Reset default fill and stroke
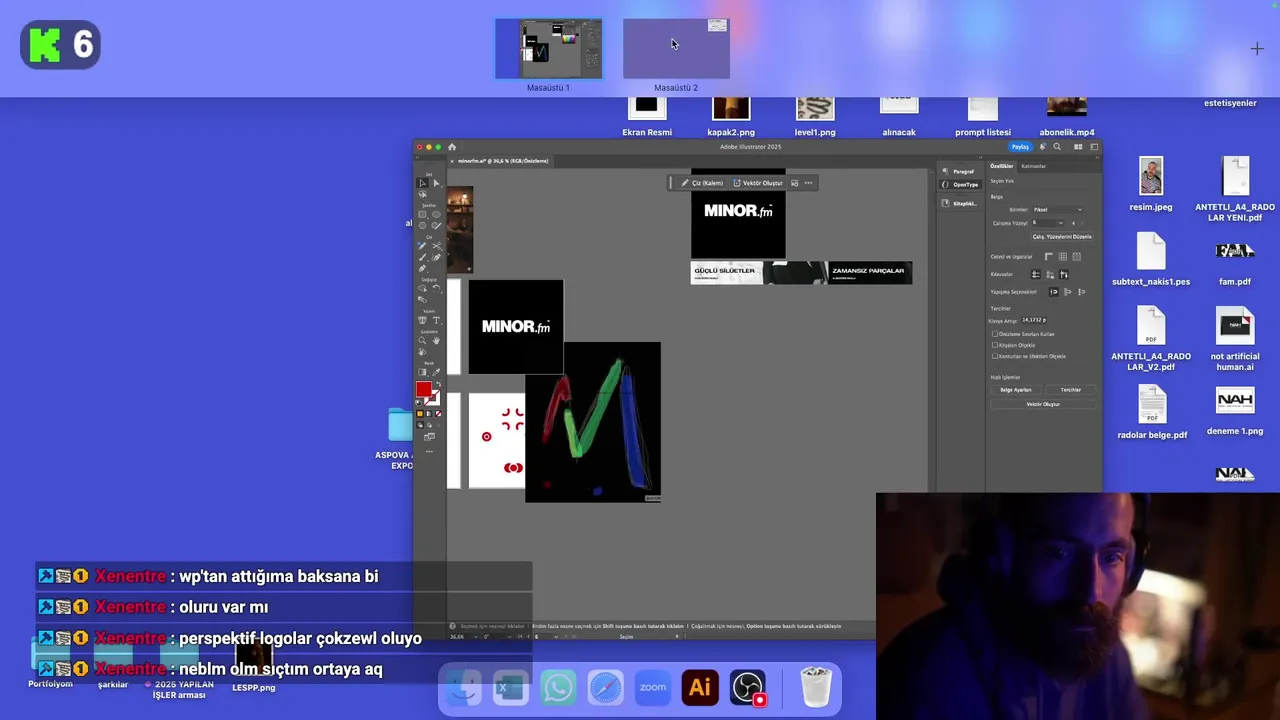1280x720 pixels. 419,402
